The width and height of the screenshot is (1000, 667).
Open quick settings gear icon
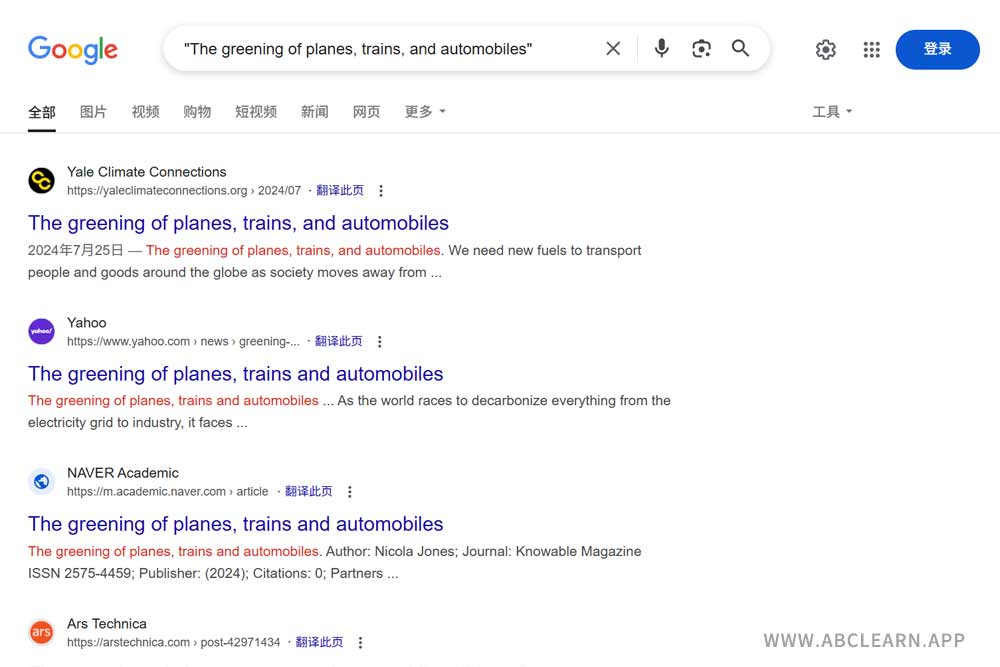coord(825,49)
